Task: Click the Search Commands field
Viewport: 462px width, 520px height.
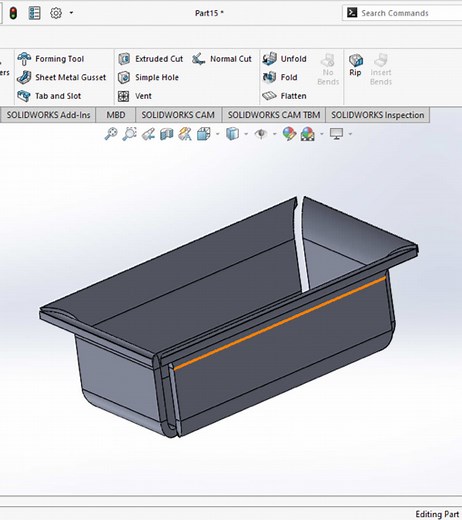Action: pos(402,13)
